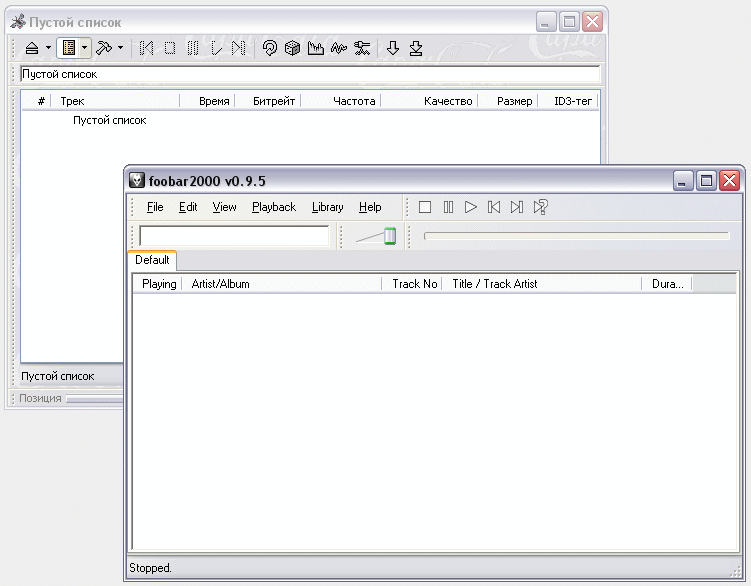
Task: Click the Pause button in foobar2000
Action: point(448,207)
